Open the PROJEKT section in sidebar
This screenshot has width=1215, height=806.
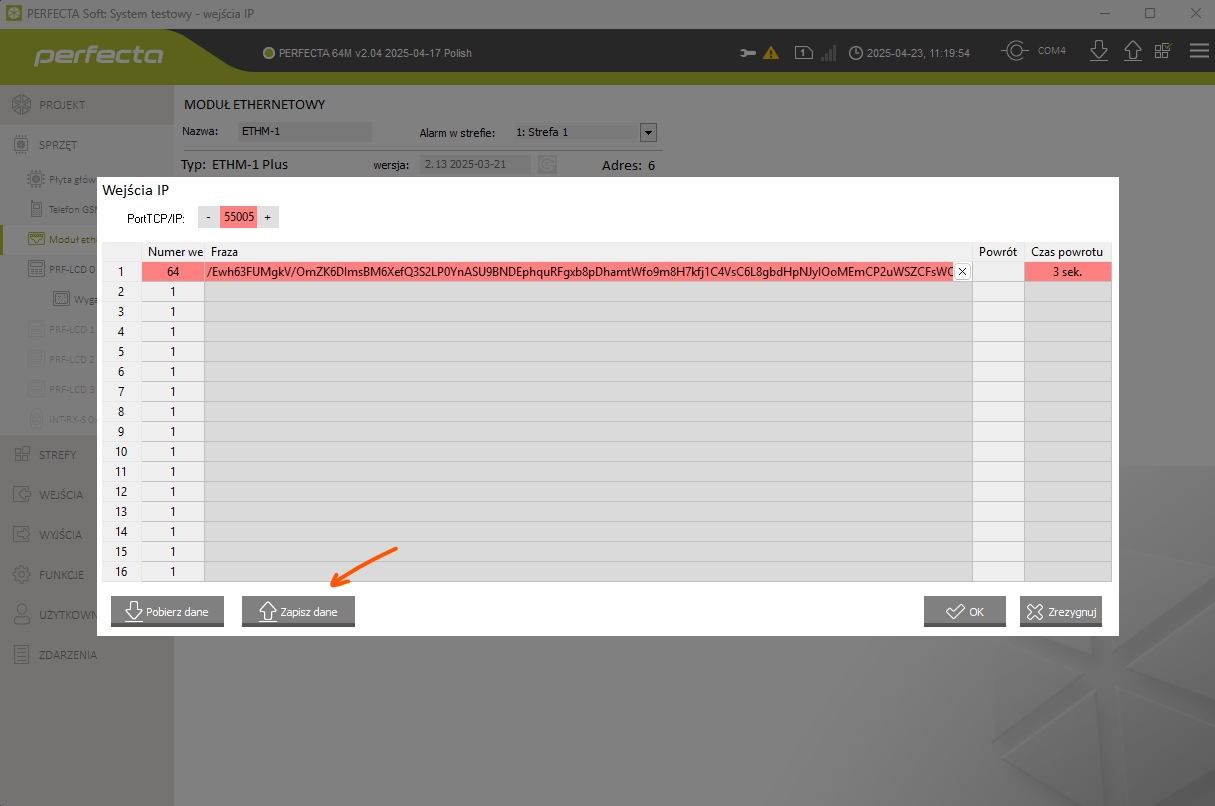click(62, 105)
